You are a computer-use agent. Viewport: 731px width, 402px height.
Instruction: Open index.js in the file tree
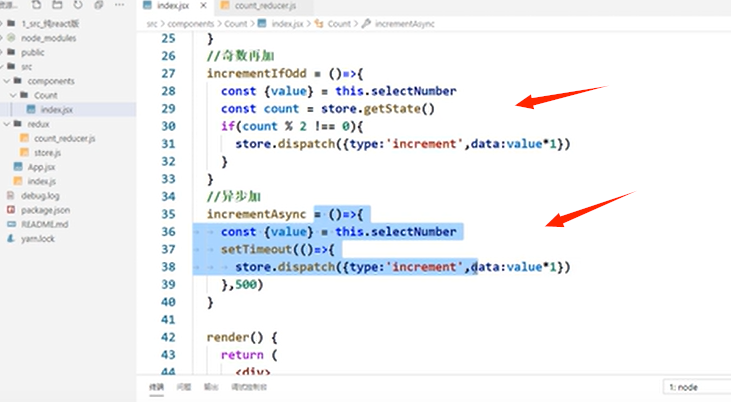tap(41, 181)
